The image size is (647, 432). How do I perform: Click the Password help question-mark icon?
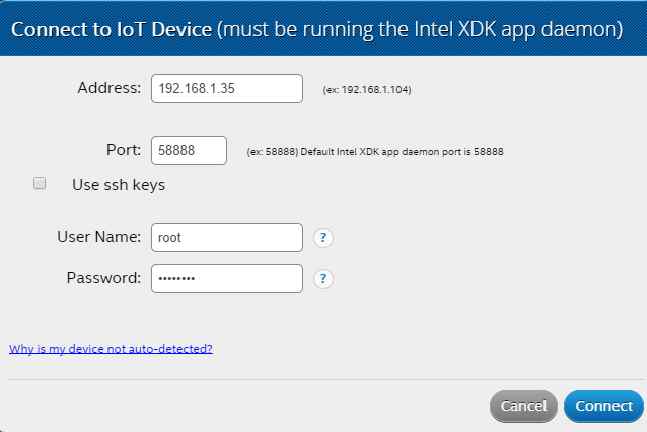(323, 279)
